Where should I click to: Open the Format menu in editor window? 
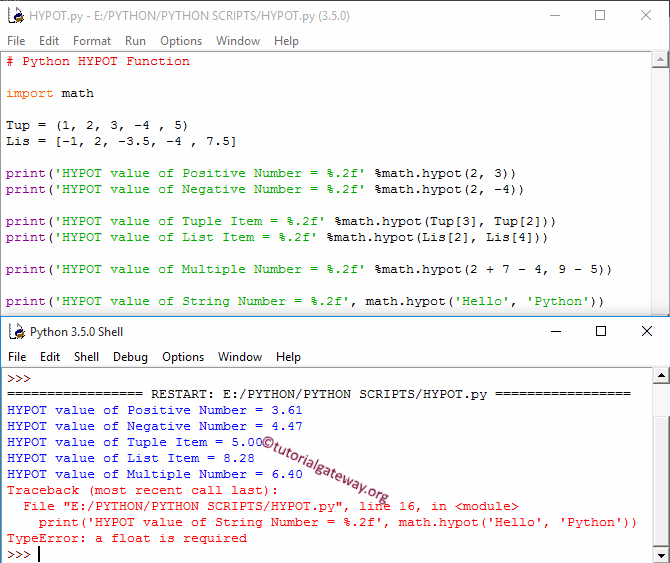click(x=92, y=41)
